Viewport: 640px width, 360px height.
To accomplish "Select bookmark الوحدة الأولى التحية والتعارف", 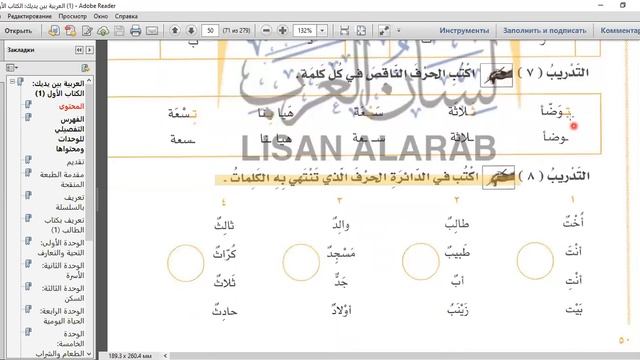I will [x=61, y=248].
